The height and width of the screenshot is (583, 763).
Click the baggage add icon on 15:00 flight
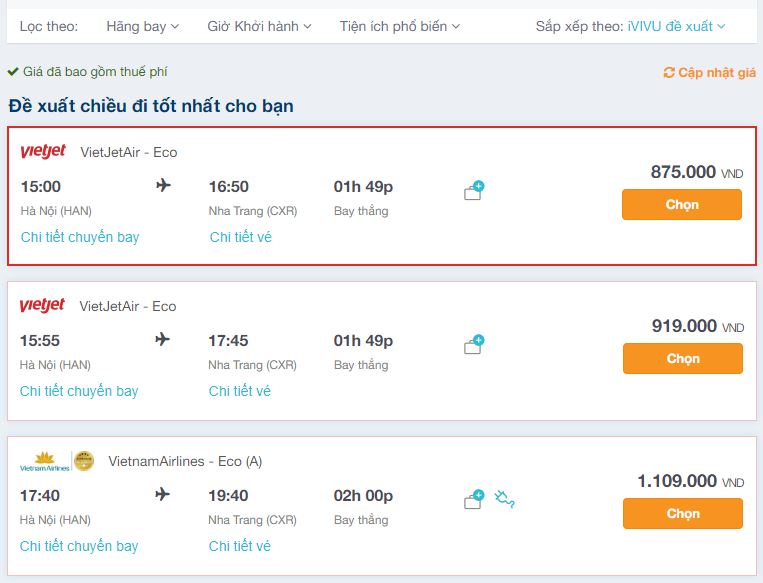tap(474, 191)
